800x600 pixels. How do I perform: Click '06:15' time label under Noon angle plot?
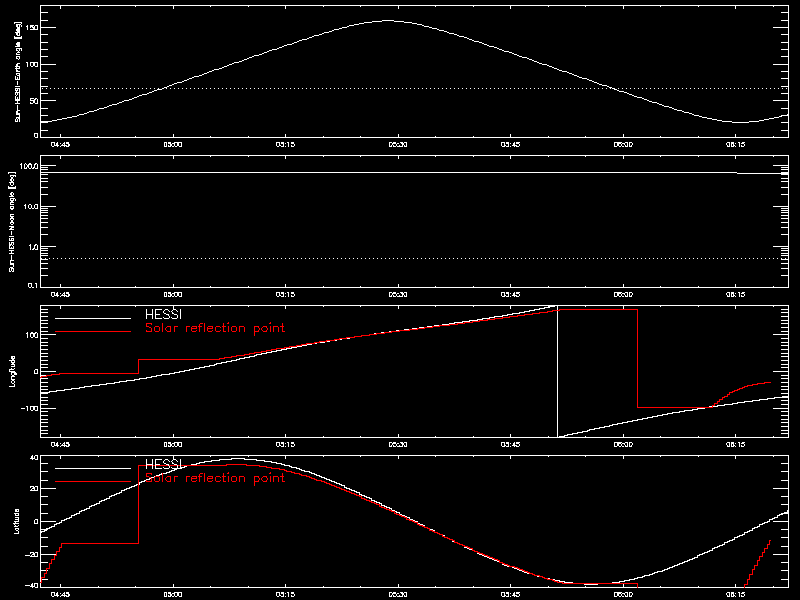pyautogui.click(x=736, y=294)
